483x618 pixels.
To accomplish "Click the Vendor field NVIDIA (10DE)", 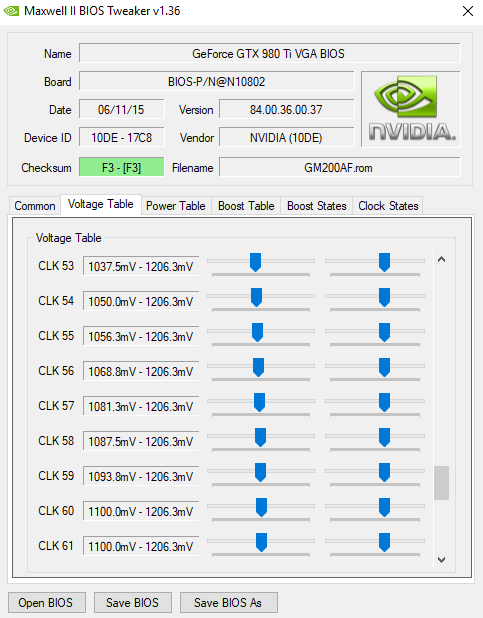I will pyautogui.click(x=287, y=138).
